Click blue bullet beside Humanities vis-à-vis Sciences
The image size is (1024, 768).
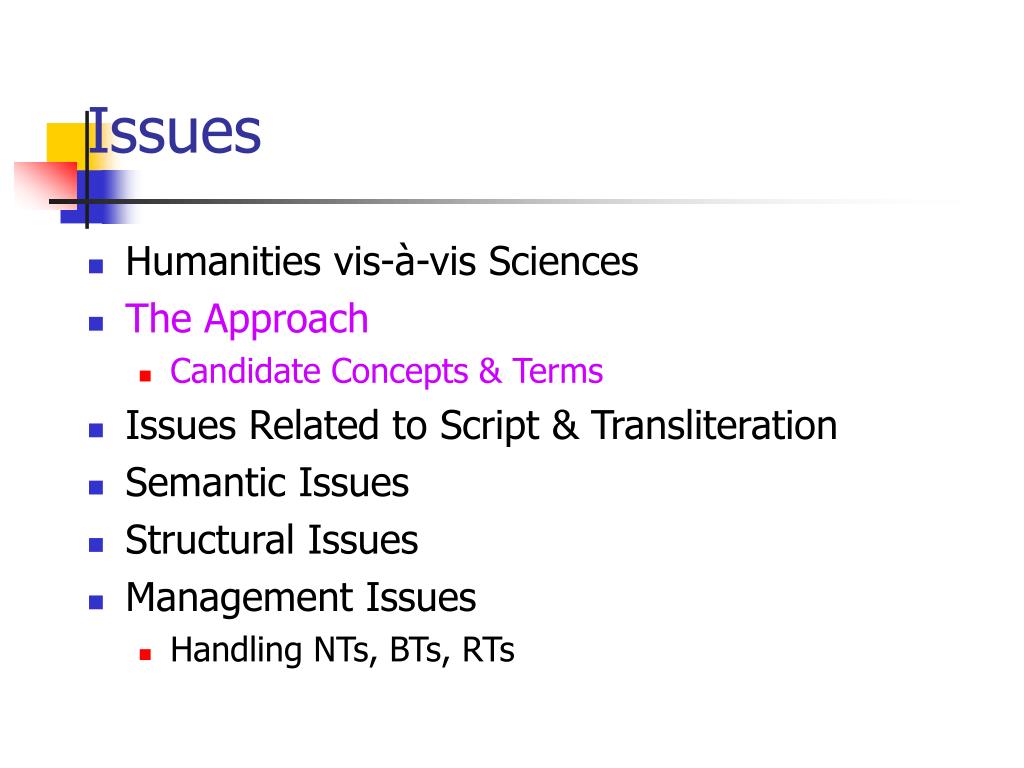[x=96, y=266]
